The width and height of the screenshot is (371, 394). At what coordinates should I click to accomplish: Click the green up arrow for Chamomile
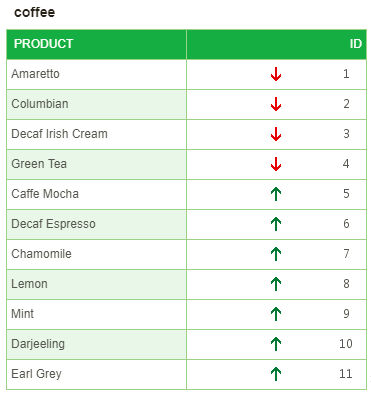(x=276, y=254)
